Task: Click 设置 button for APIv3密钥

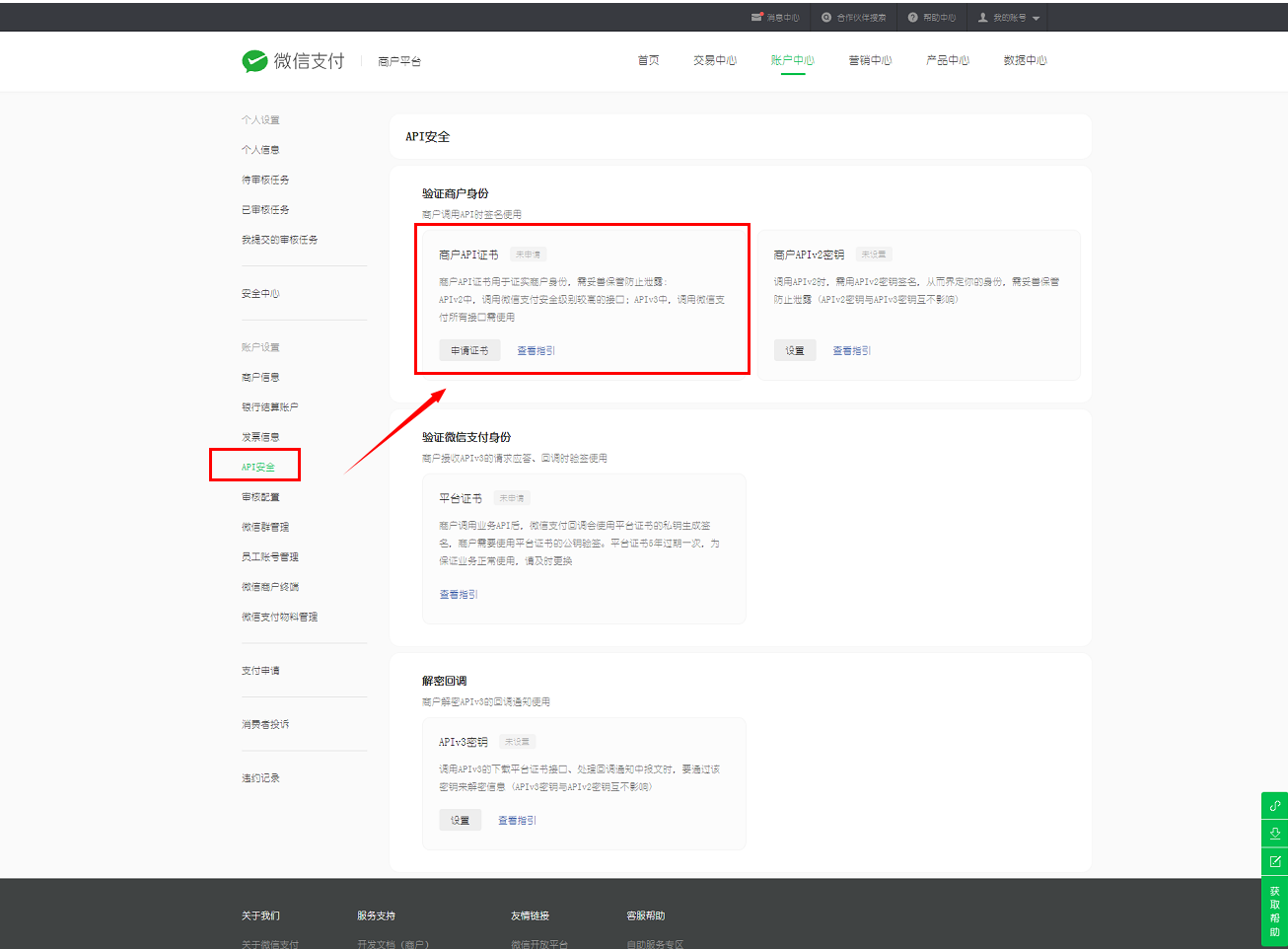Action: (x=460, y=821)
